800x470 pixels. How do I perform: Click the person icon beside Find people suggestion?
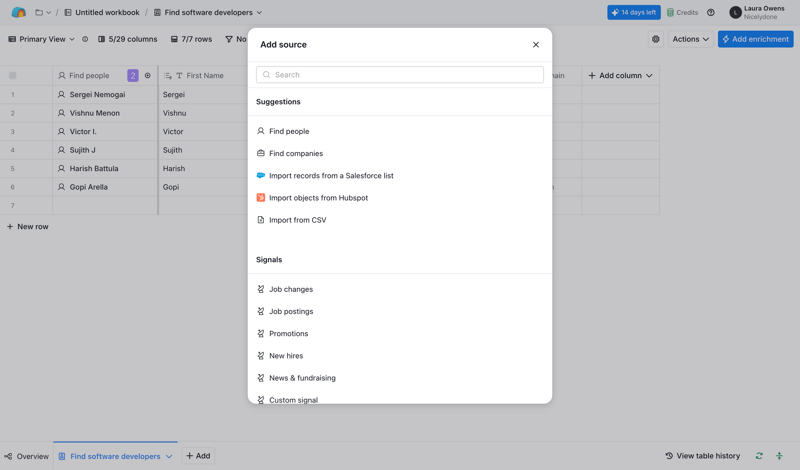261,131
